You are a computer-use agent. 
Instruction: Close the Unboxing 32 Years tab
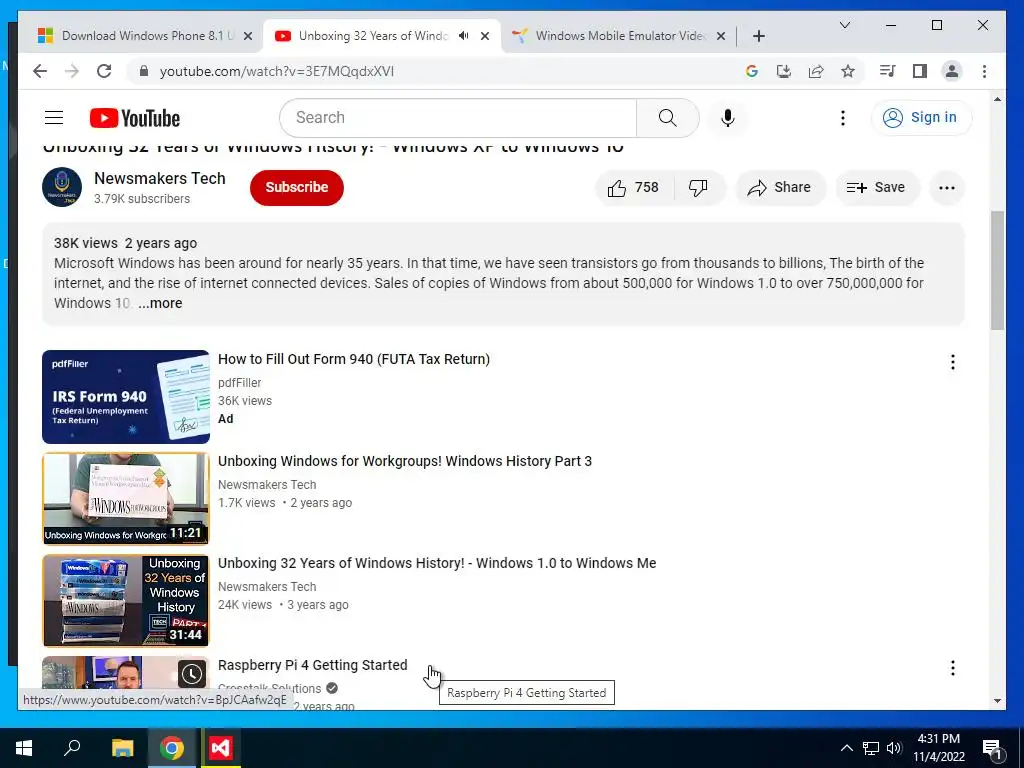[x=485, y=36]
